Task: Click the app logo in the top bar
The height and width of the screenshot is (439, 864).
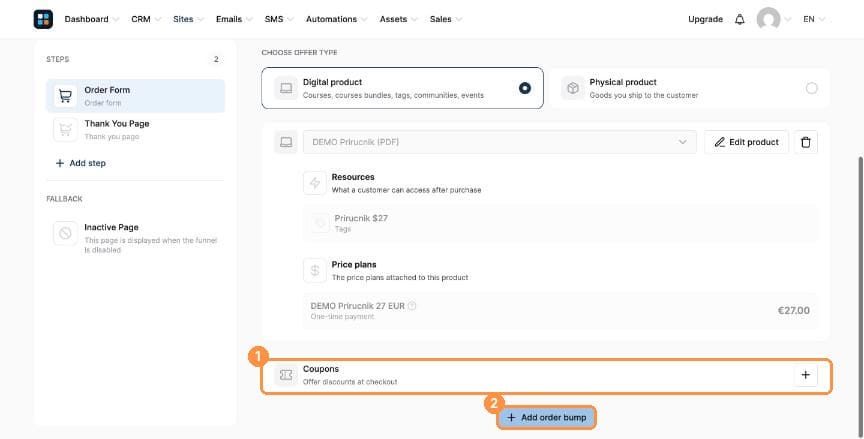Action: [x=43, y=19]
